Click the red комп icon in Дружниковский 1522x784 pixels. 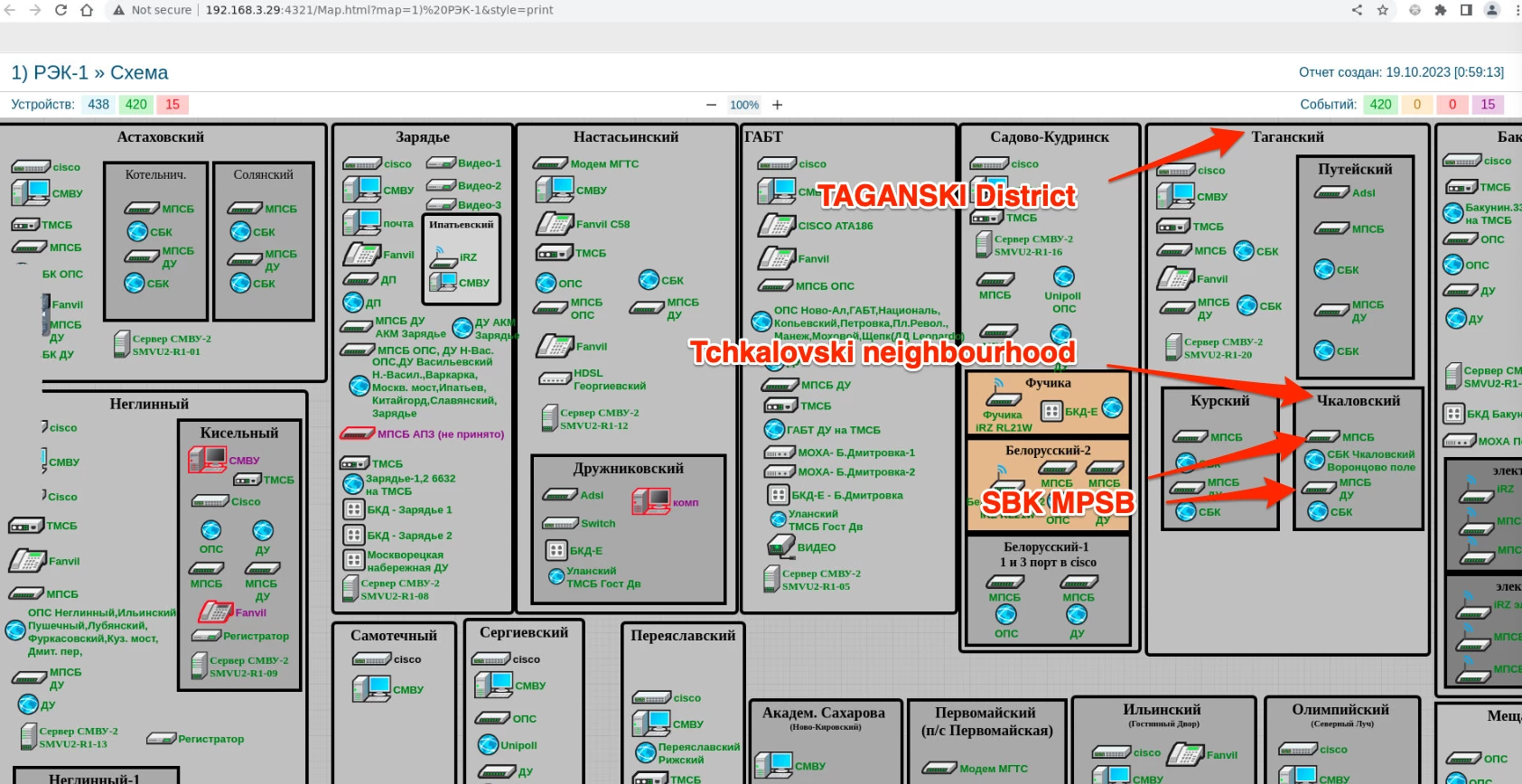pyautogui.click(x=650, y=501)
